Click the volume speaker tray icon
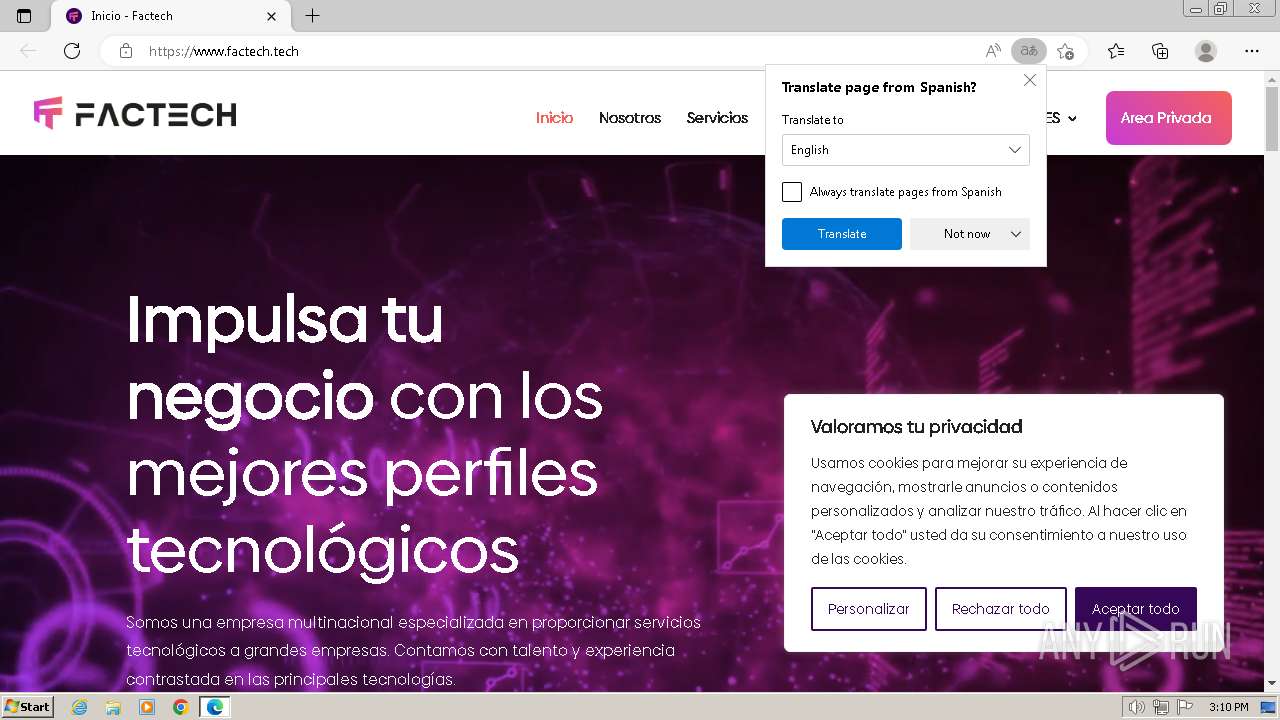The height and width of the screenshot is (720, 1280). pos(1136,707)
